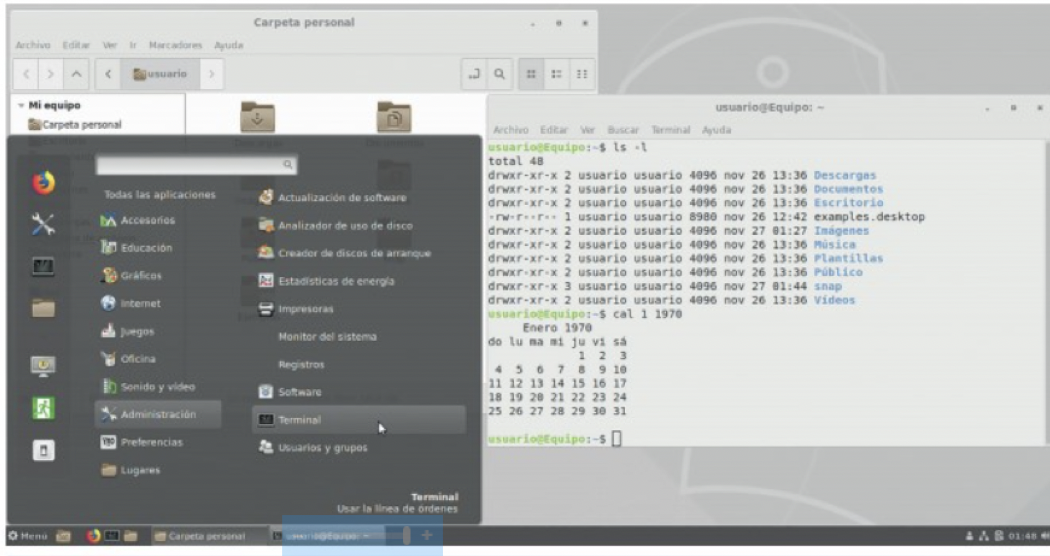Click the lock screen monitor icon
This screenshot has height=556, width=1050.
pos(44,366)
